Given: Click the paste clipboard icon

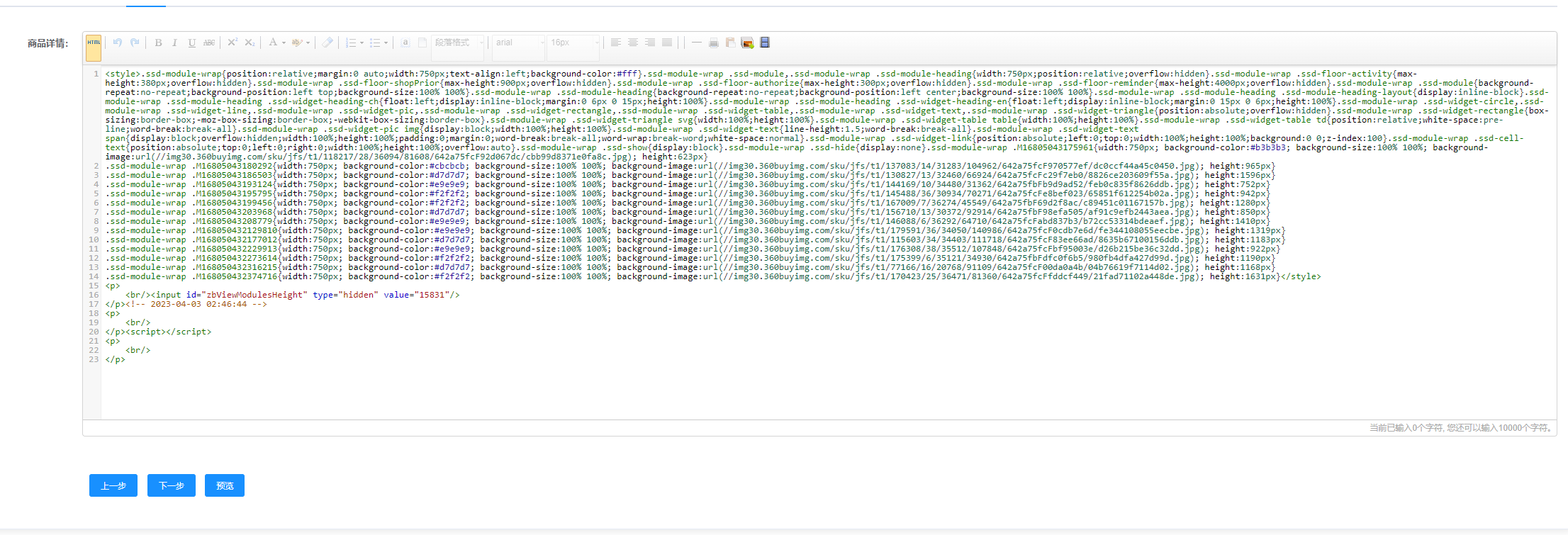Looking at the screenshot, I should pos(730,43).
